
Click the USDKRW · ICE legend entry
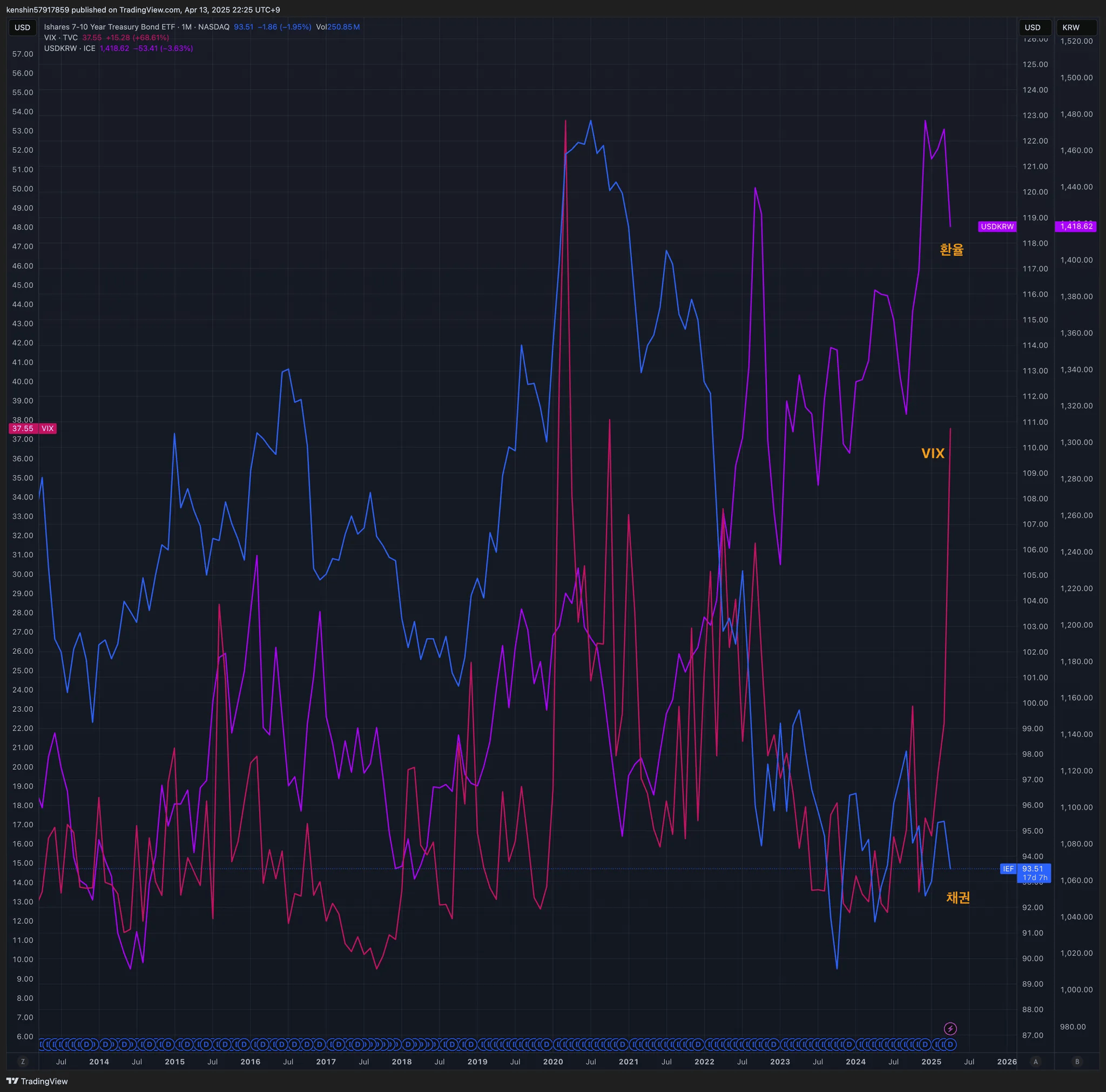[x=70, y=49]
